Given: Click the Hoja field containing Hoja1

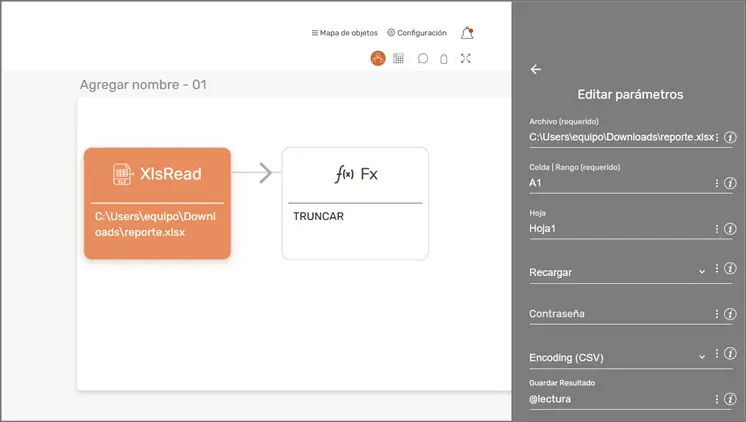Looking at the screenshot, I should click(615, 229).
